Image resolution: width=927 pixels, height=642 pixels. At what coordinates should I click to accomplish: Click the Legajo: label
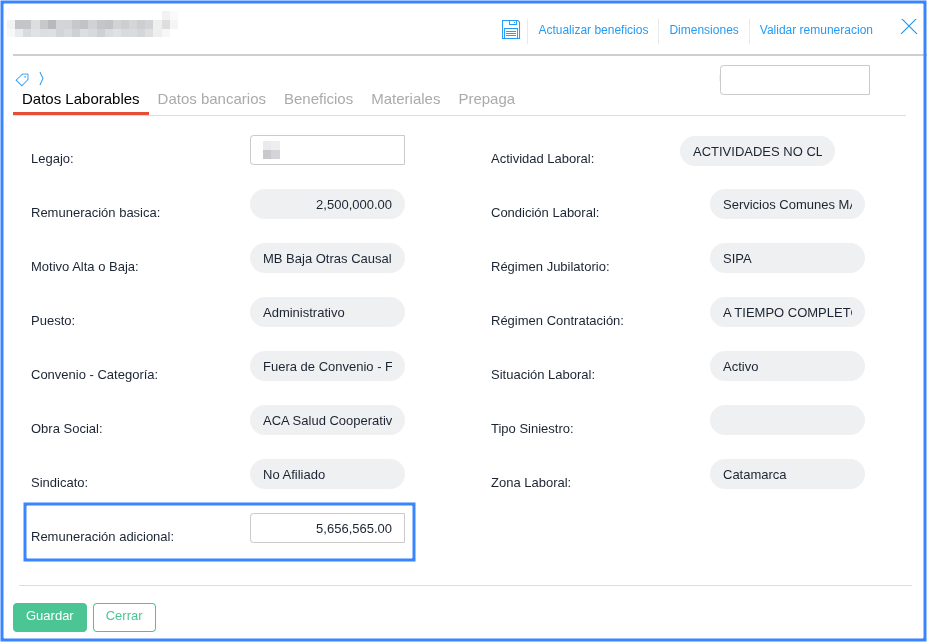[52, 158]
